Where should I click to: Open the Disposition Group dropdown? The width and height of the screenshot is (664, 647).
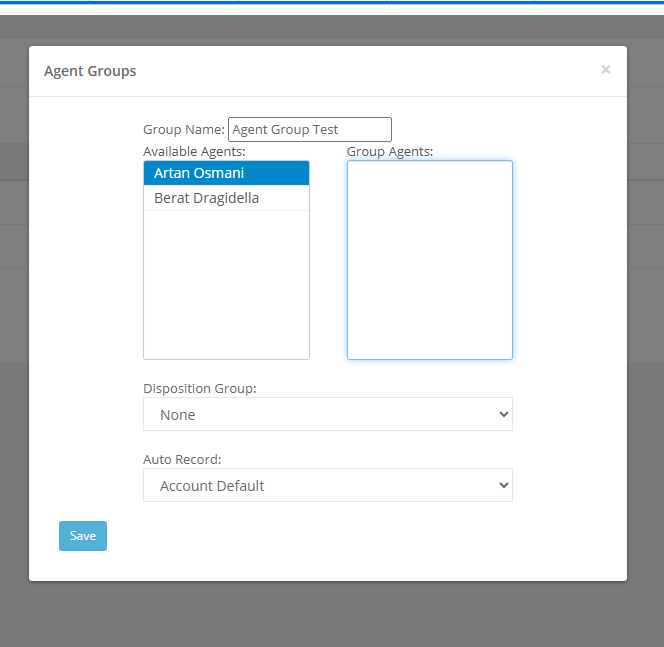pos(328,414)
